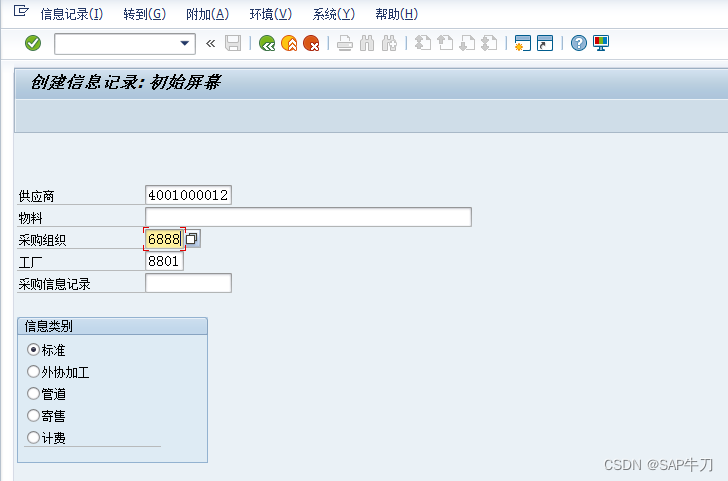Viewport: 728px width, 481px height.
Task: Select the 寄售 radio button
Action: click(x=33, y=416)
